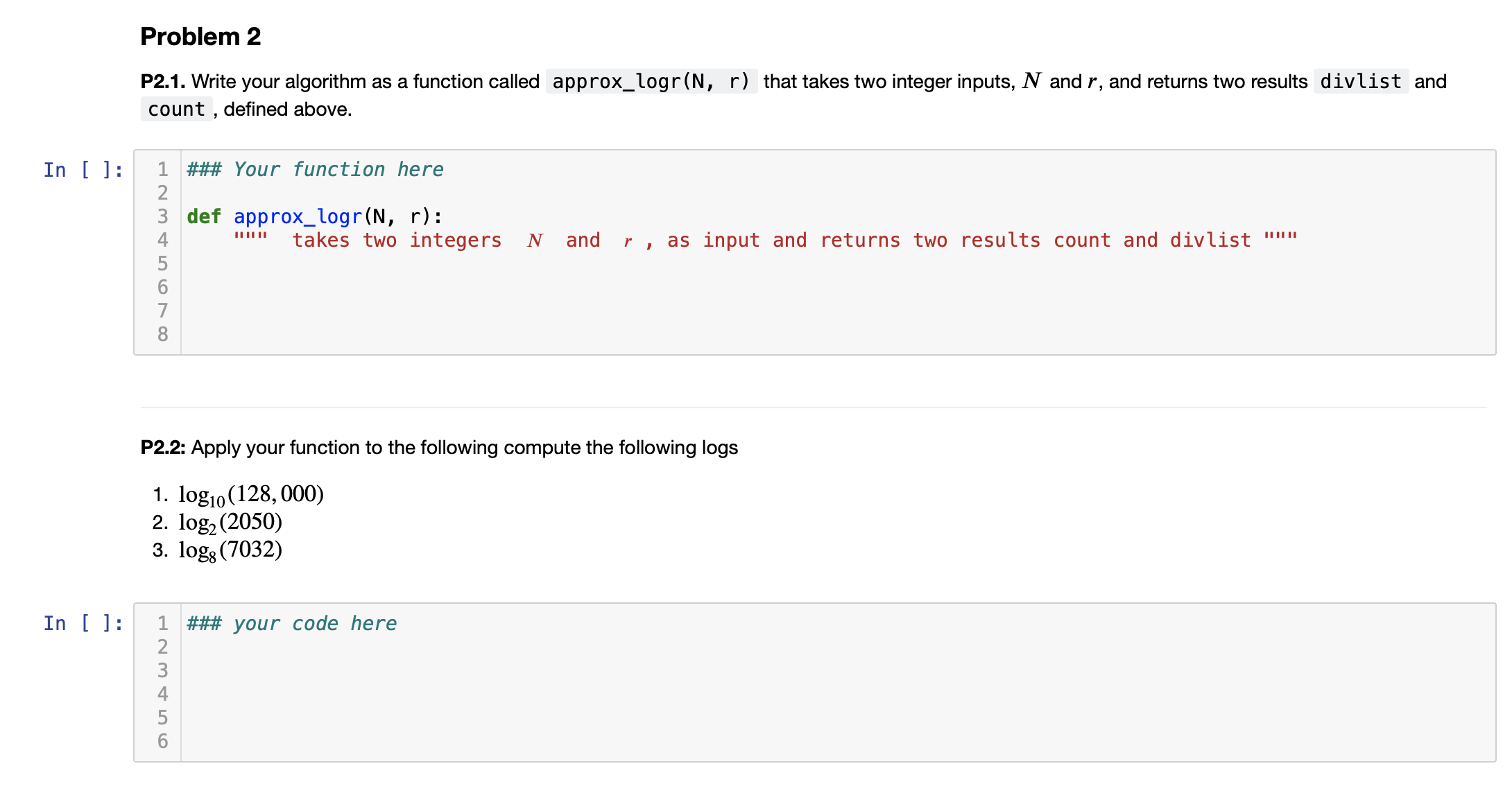Click the log base 8 of 7032 item
The height and width of the screenshot is (793, 1512).
[230, 550]
